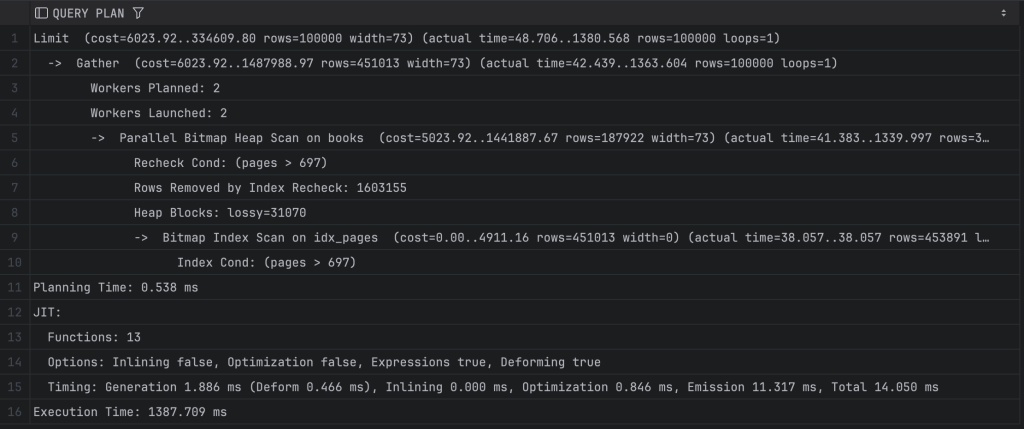
Task: Click the QUERY PLAN column header label
Action: pos(89,13)
